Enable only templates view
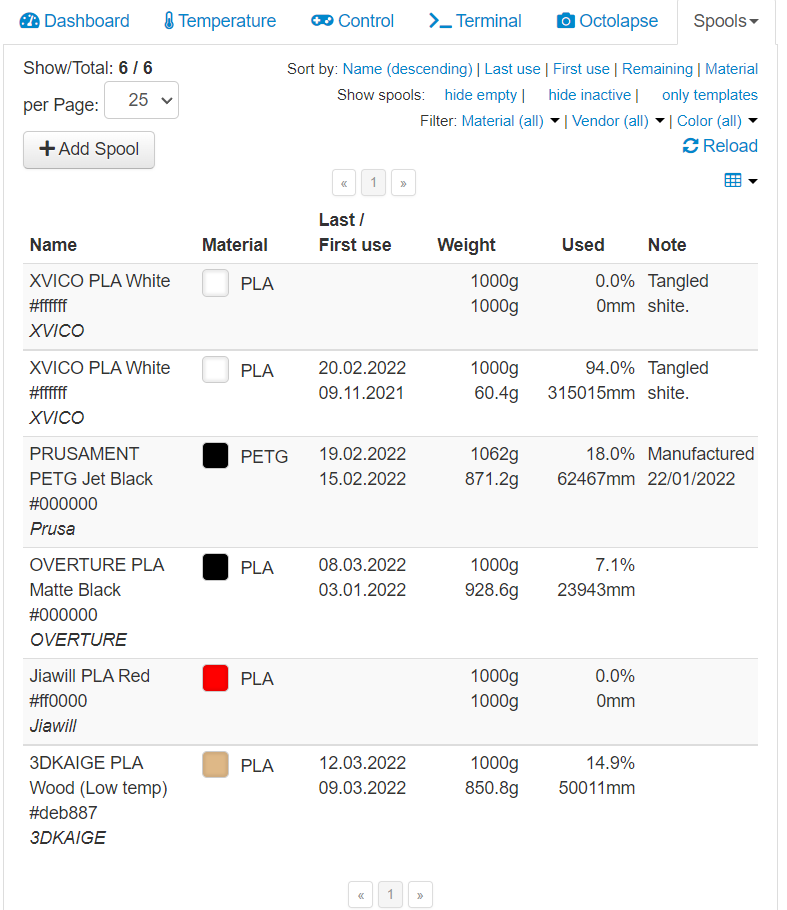 pyautogui.click(x=710, y=95)
